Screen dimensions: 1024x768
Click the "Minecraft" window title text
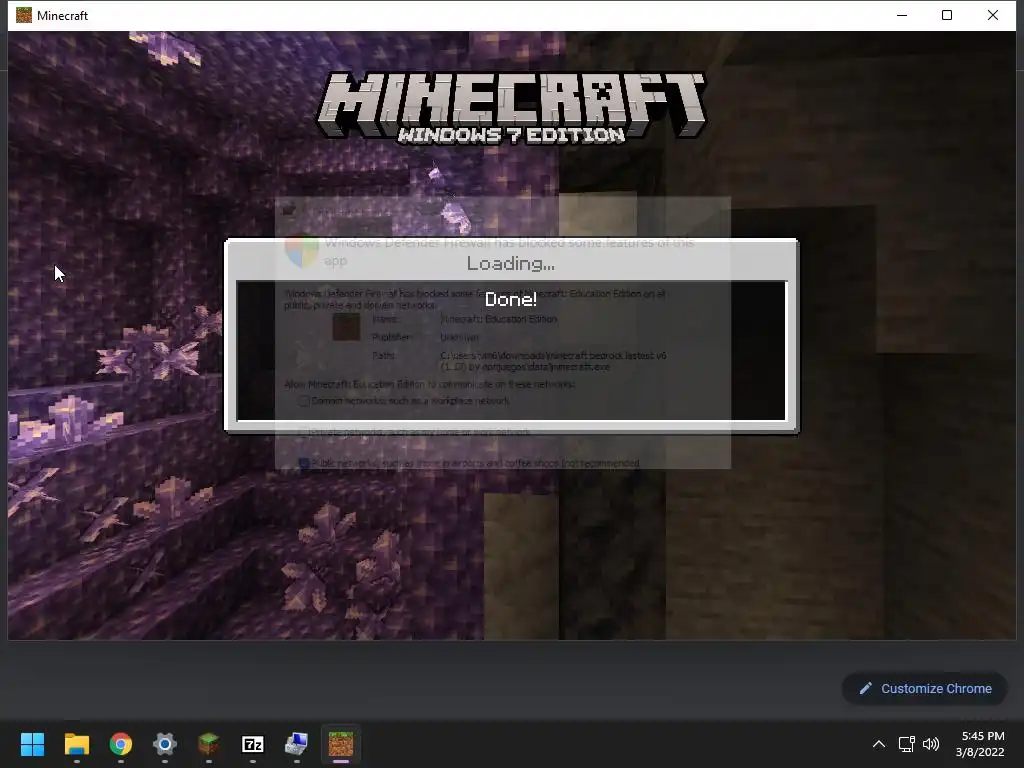[x=63, y=16]
